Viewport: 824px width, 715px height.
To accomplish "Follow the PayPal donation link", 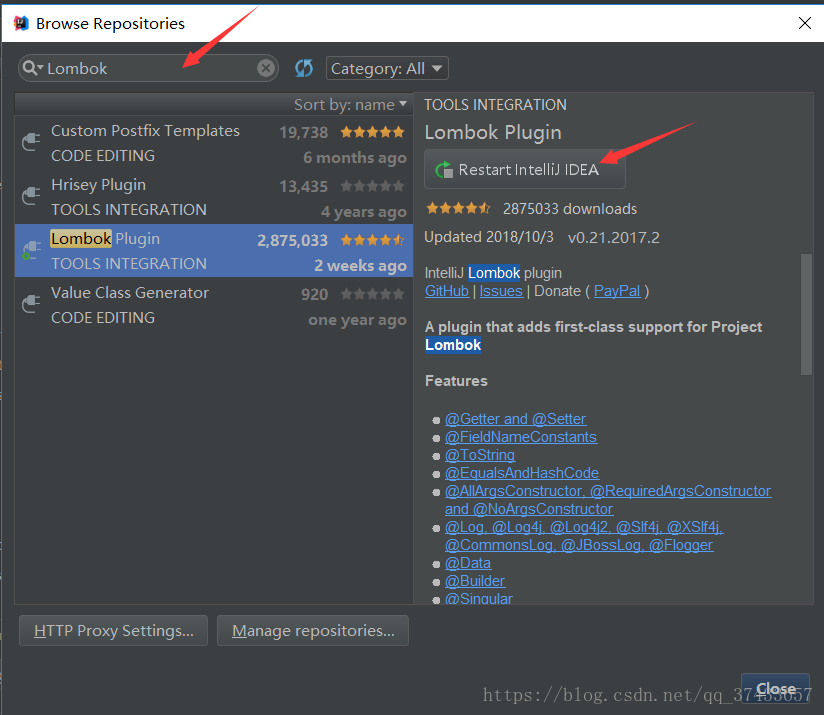I will [x=618, y=291].
